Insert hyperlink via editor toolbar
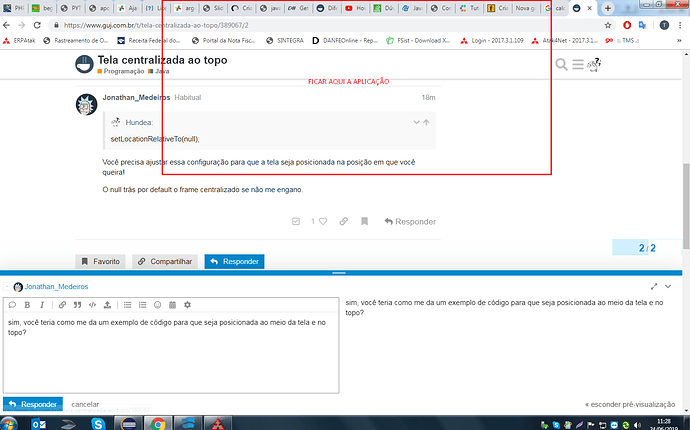Screen dimensions: 690x430 coord(62,305)
